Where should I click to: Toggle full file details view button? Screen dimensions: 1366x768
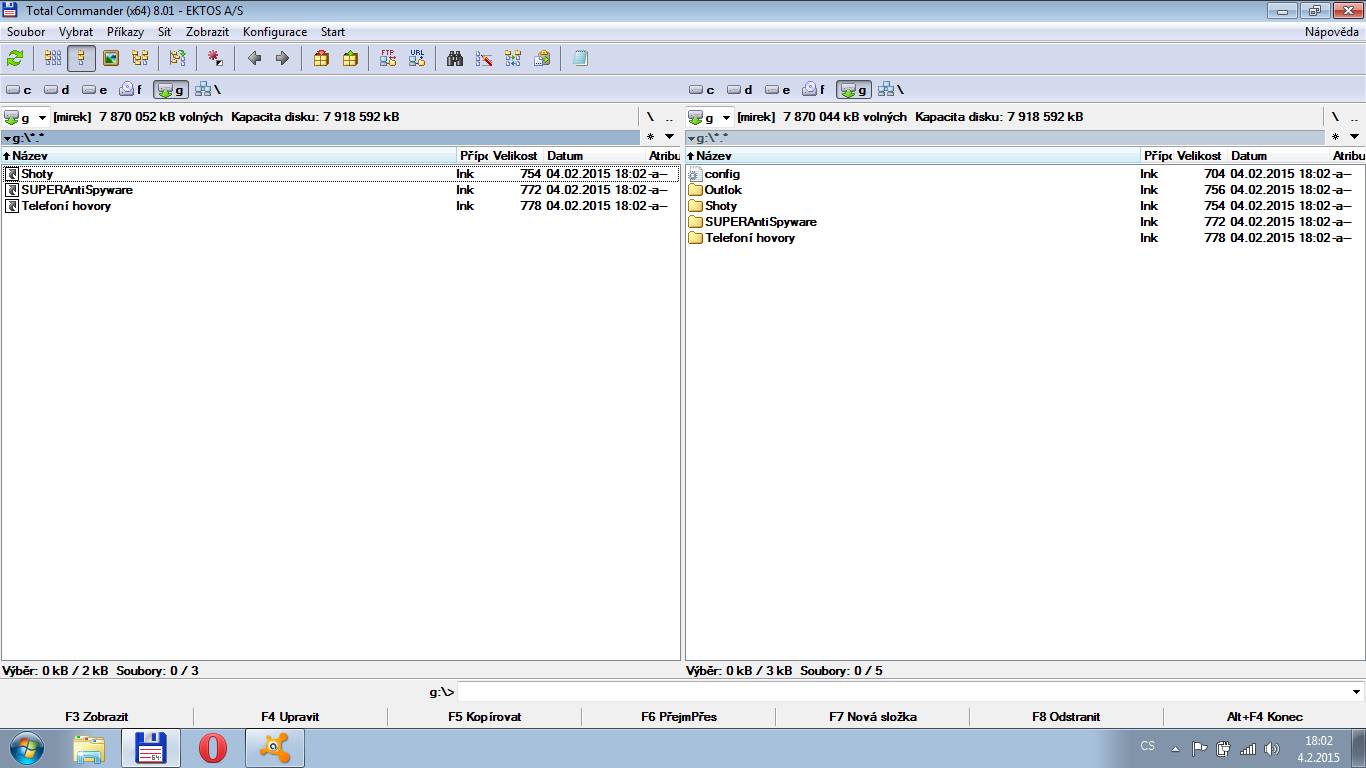click(x=82, y=58)
